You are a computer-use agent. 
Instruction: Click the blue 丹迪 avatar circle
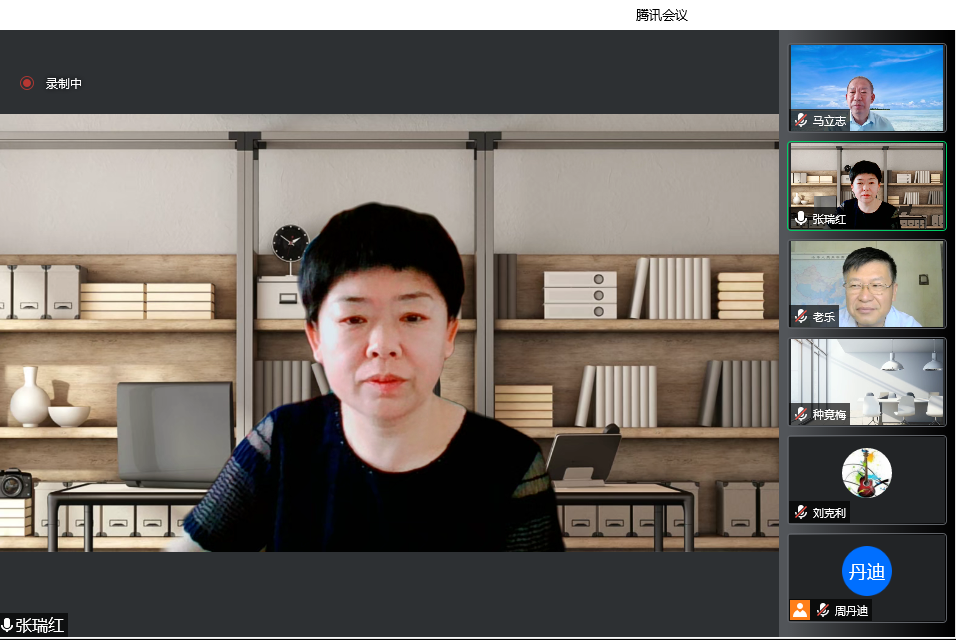pos(866,571)
